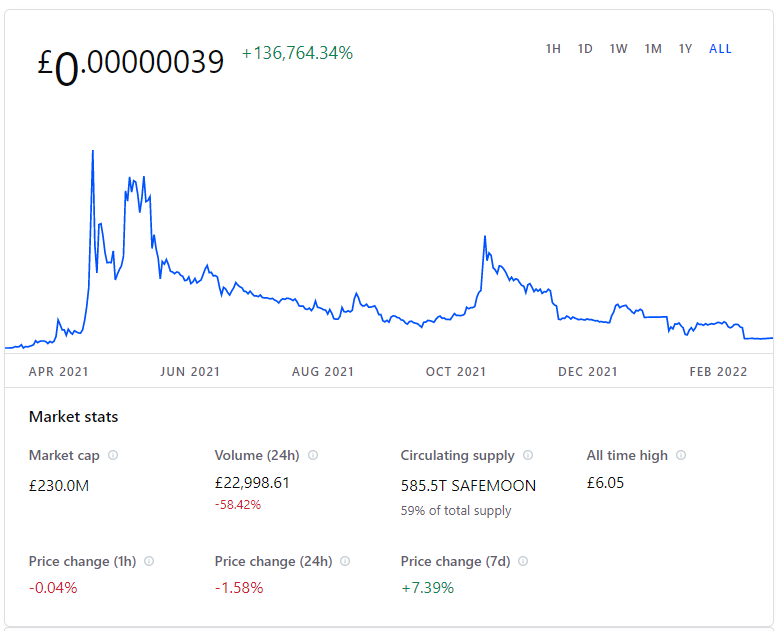
Task: Open the Price change (1h) info icon
Action: pyautogui.click(x=149, y=561)
